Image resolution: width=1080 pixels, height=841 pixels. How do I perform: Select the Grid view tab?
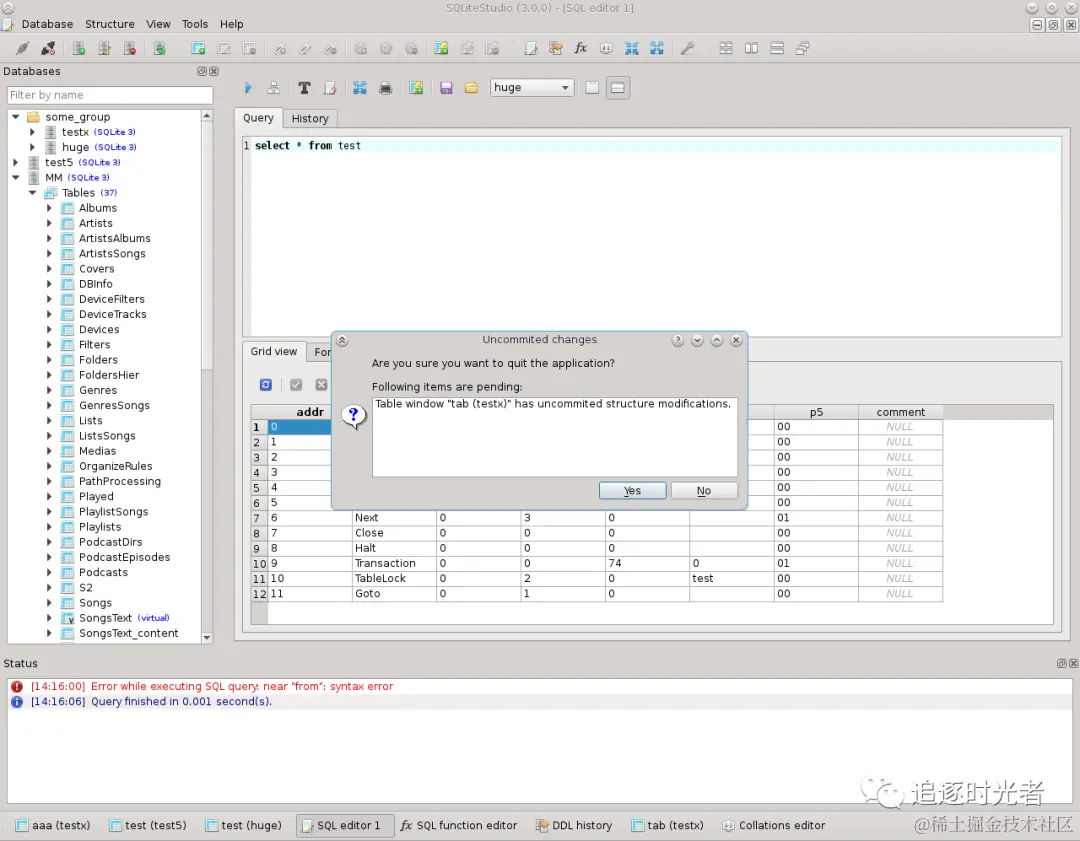coord(273,351)
